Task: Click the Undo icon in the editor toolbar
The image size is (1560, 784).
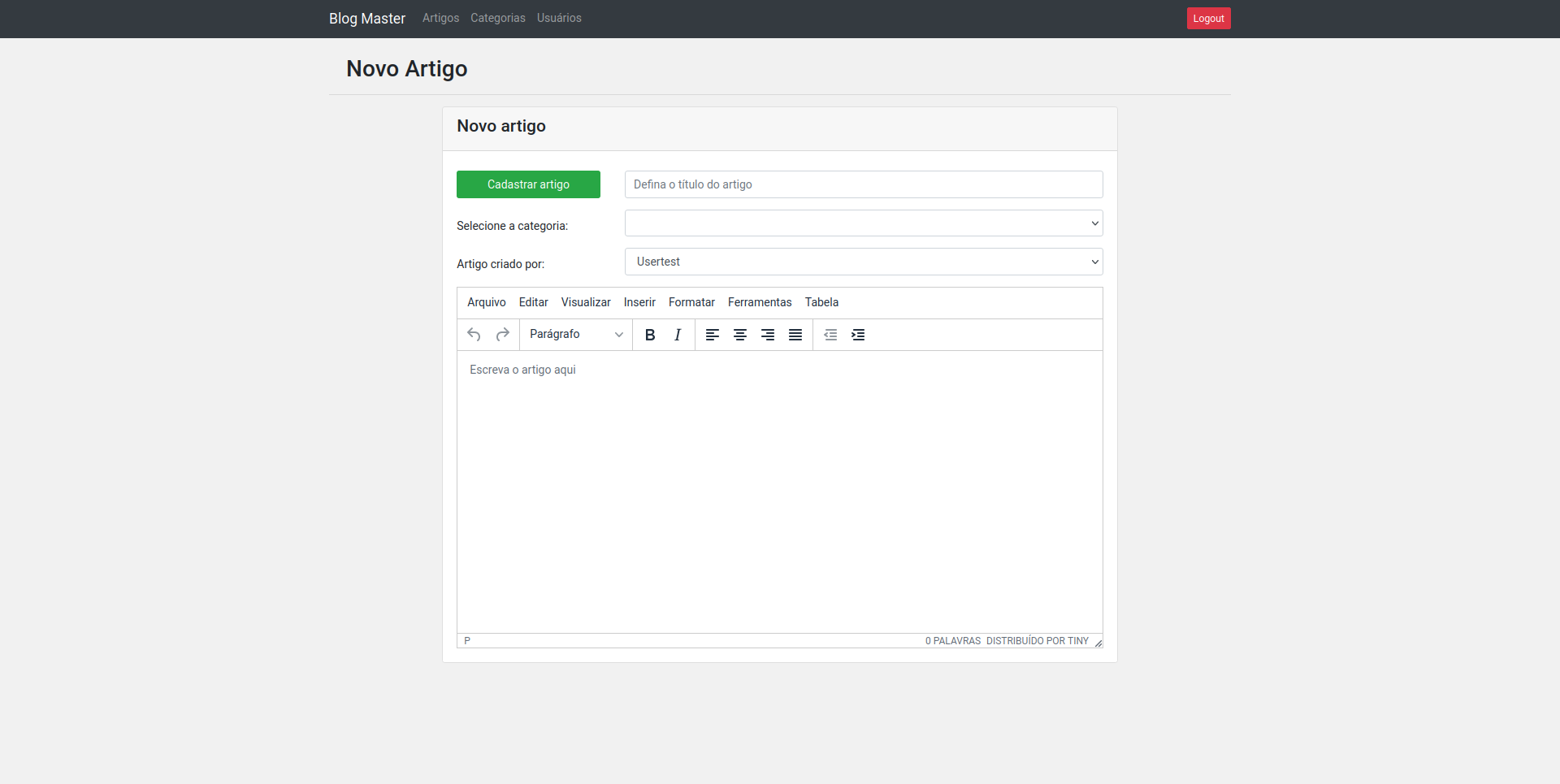Action: (x=474, y=334)
